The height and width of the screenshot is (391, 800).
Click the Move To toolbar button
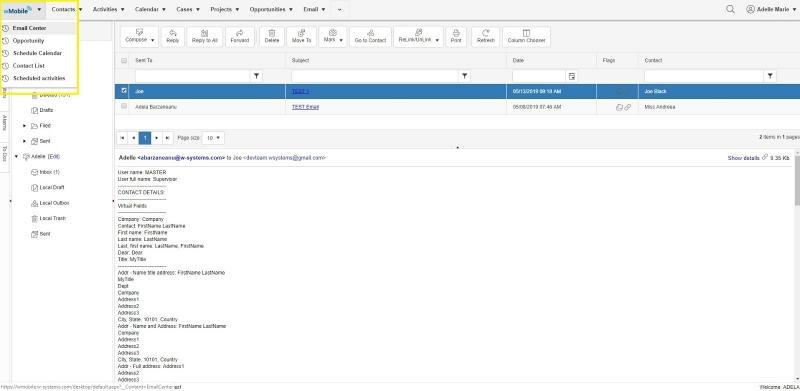pyautogui.click(x=302, y=37)
